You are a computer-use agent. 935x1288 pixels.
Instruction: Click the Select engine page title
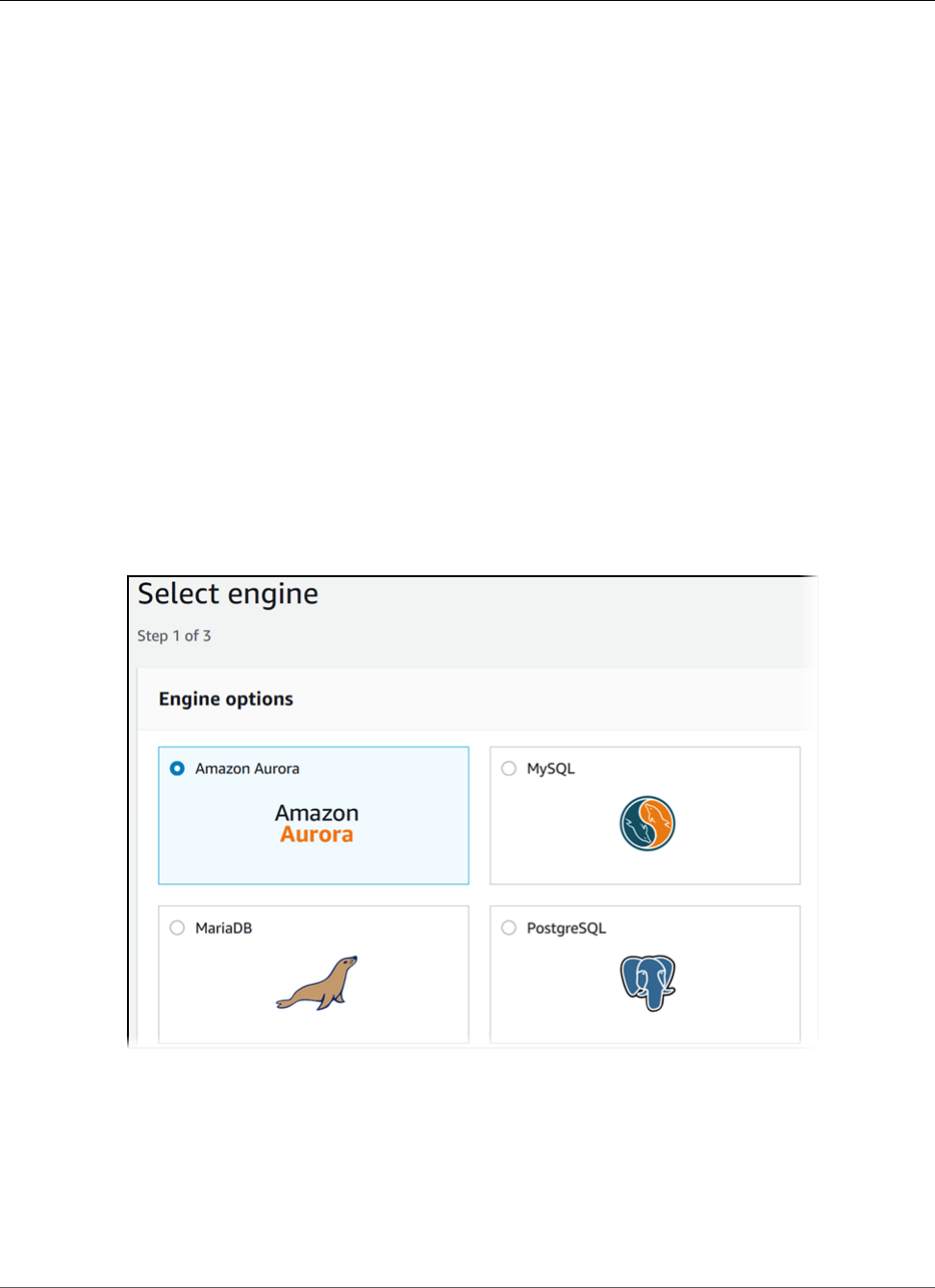point(228,594)
